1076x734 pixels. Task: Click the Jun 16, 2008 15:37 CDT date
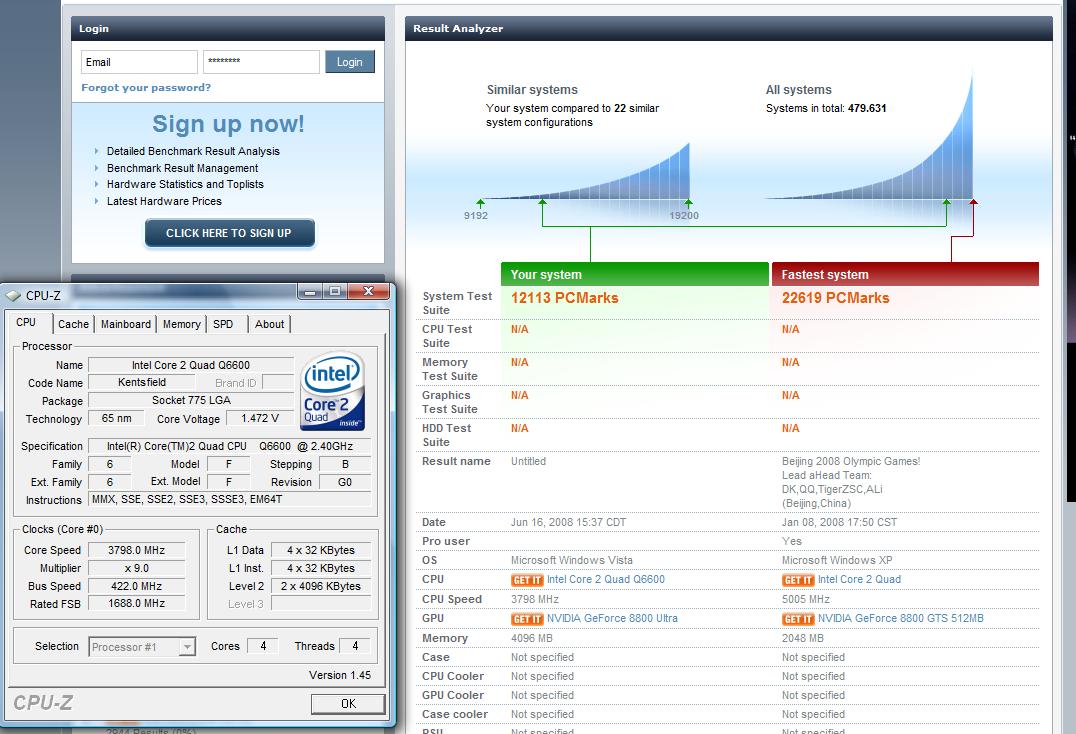click(x=568, y=523)
